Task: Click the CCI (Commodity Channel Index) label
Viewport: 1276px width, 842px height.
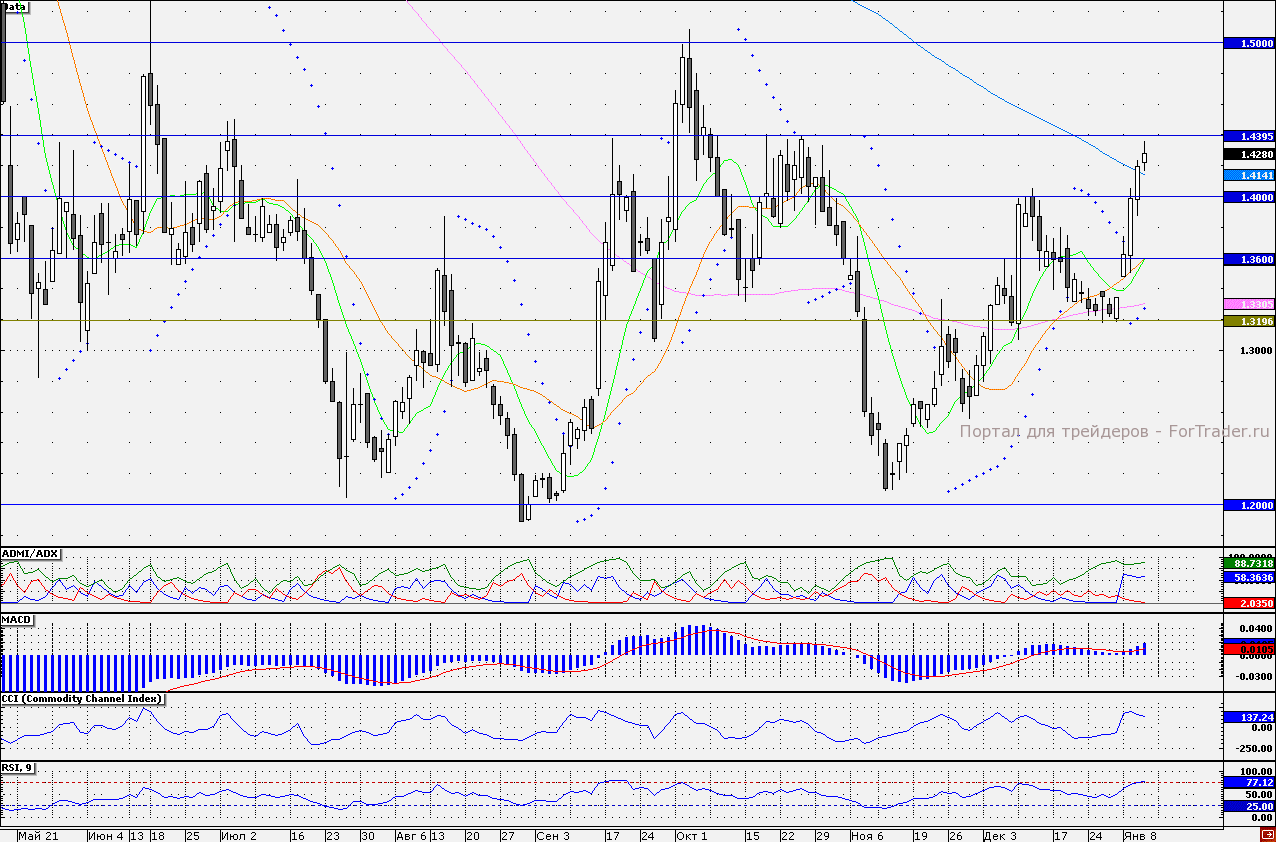Action: 82,698
